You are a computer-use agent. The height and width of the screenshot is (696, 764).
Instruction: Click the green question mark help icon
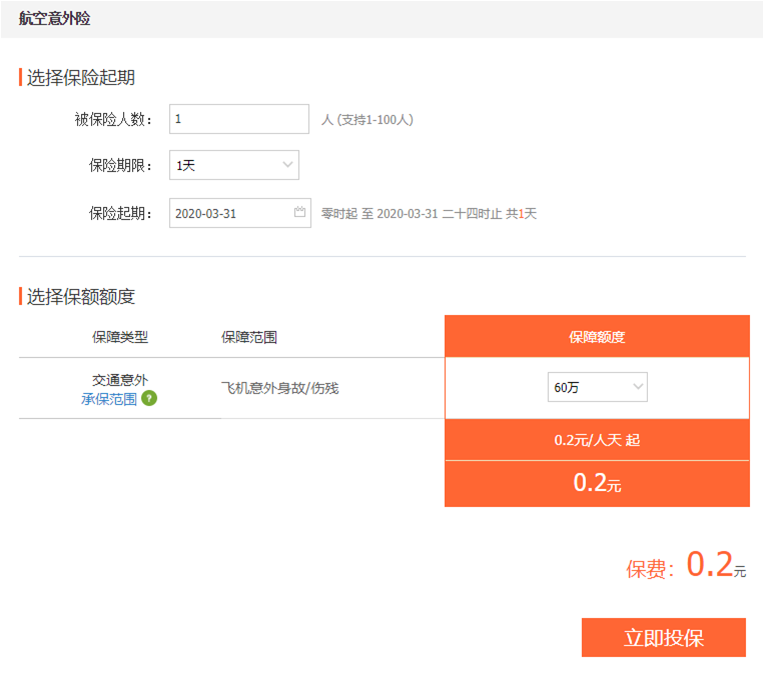pyautogui.click(x=149, y=398)
